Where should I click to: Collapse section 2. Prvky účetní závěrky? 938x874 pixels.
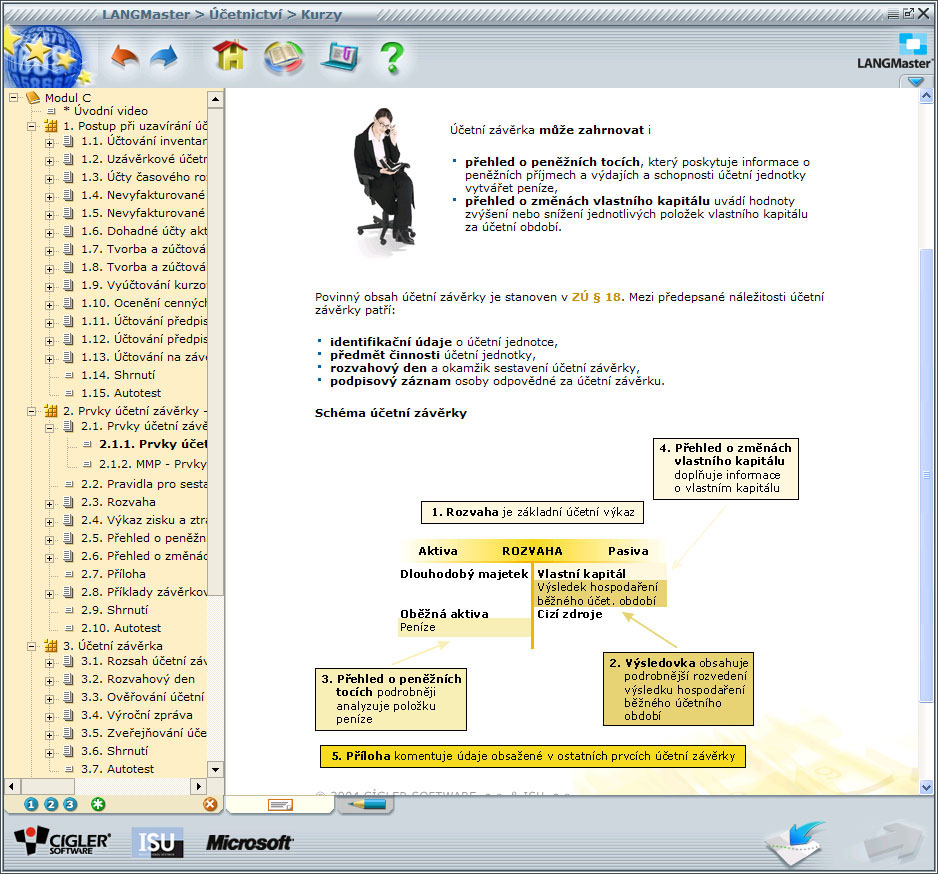pyautogui.click(x=31, y=411)
